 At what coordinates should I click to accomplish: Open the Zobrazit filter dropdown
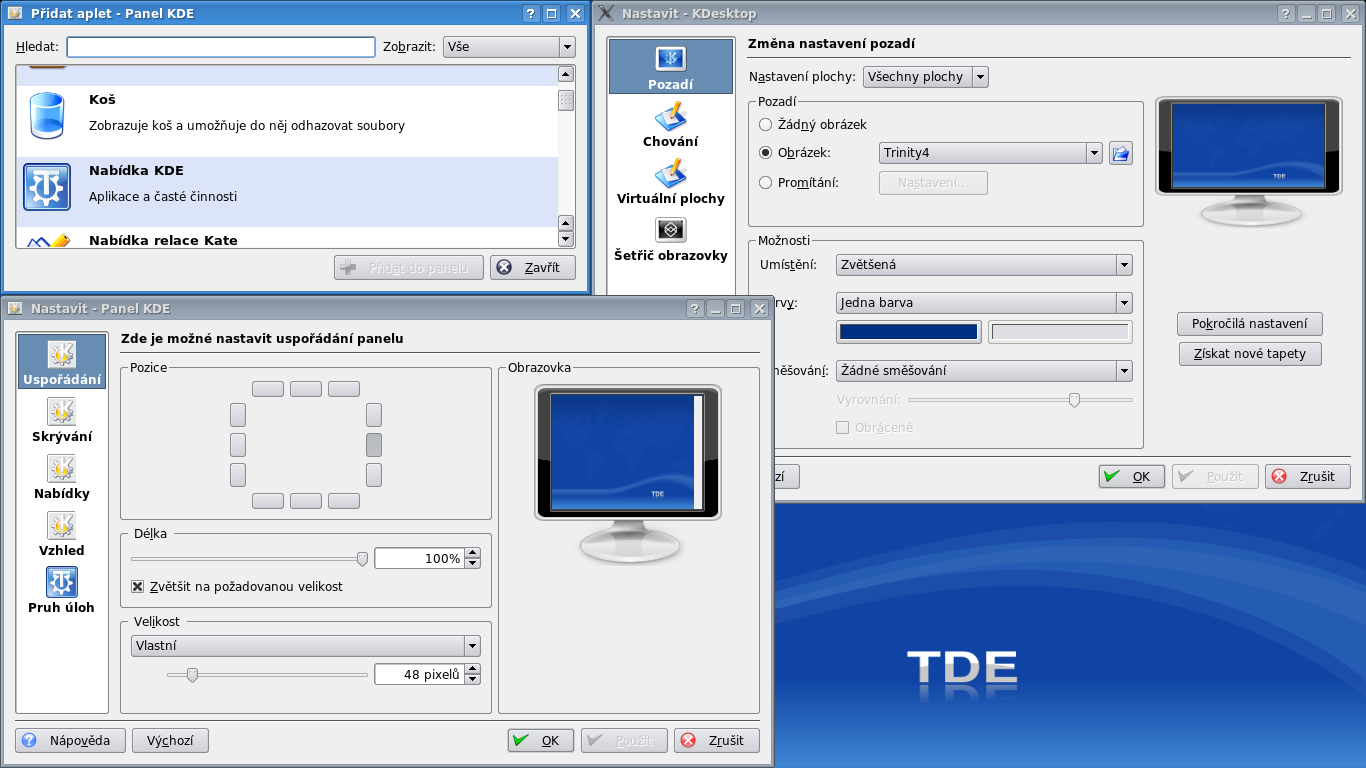click(509, 47)
